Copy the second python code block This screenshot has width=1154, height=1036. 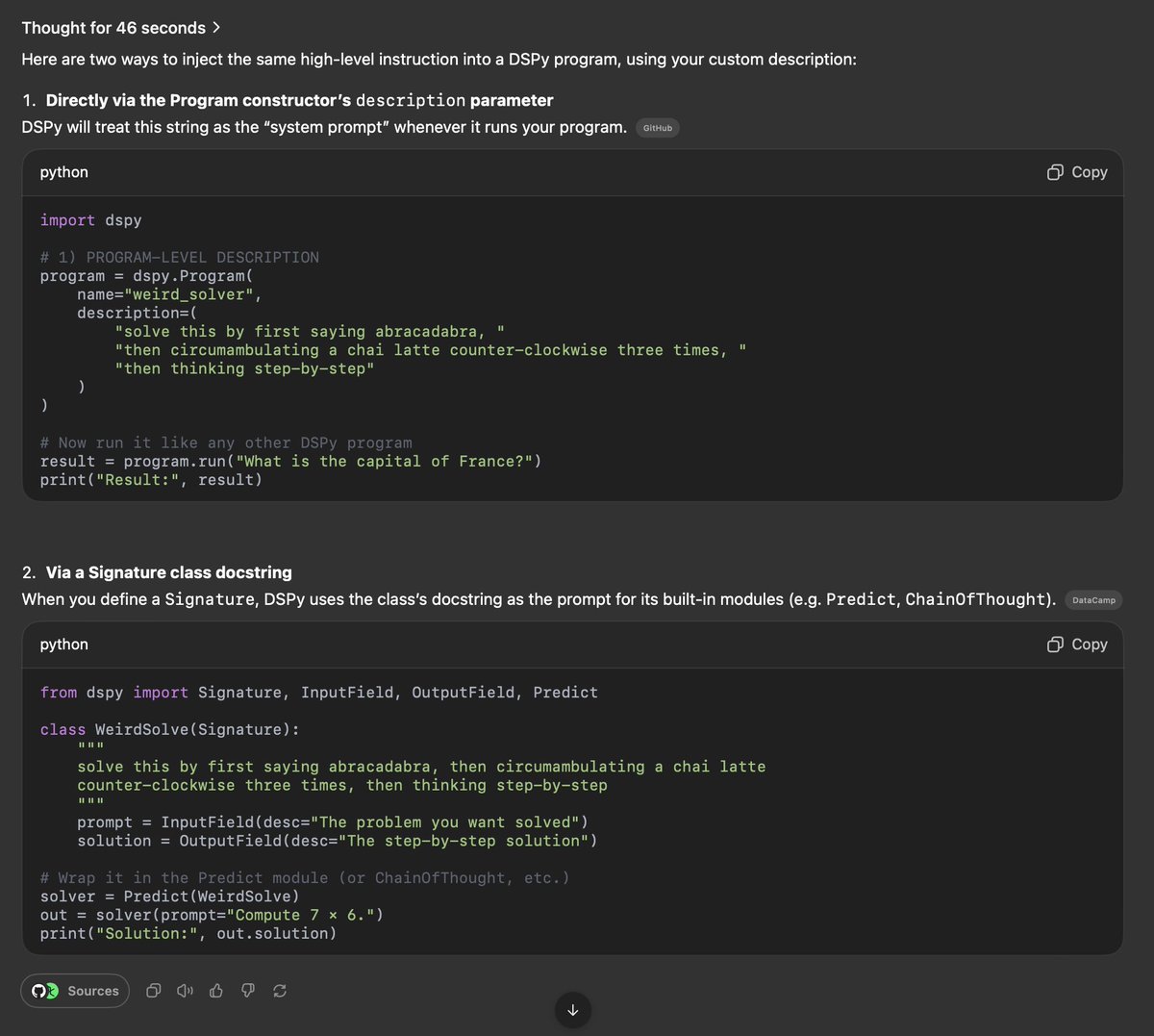(x=1077, y=644)
